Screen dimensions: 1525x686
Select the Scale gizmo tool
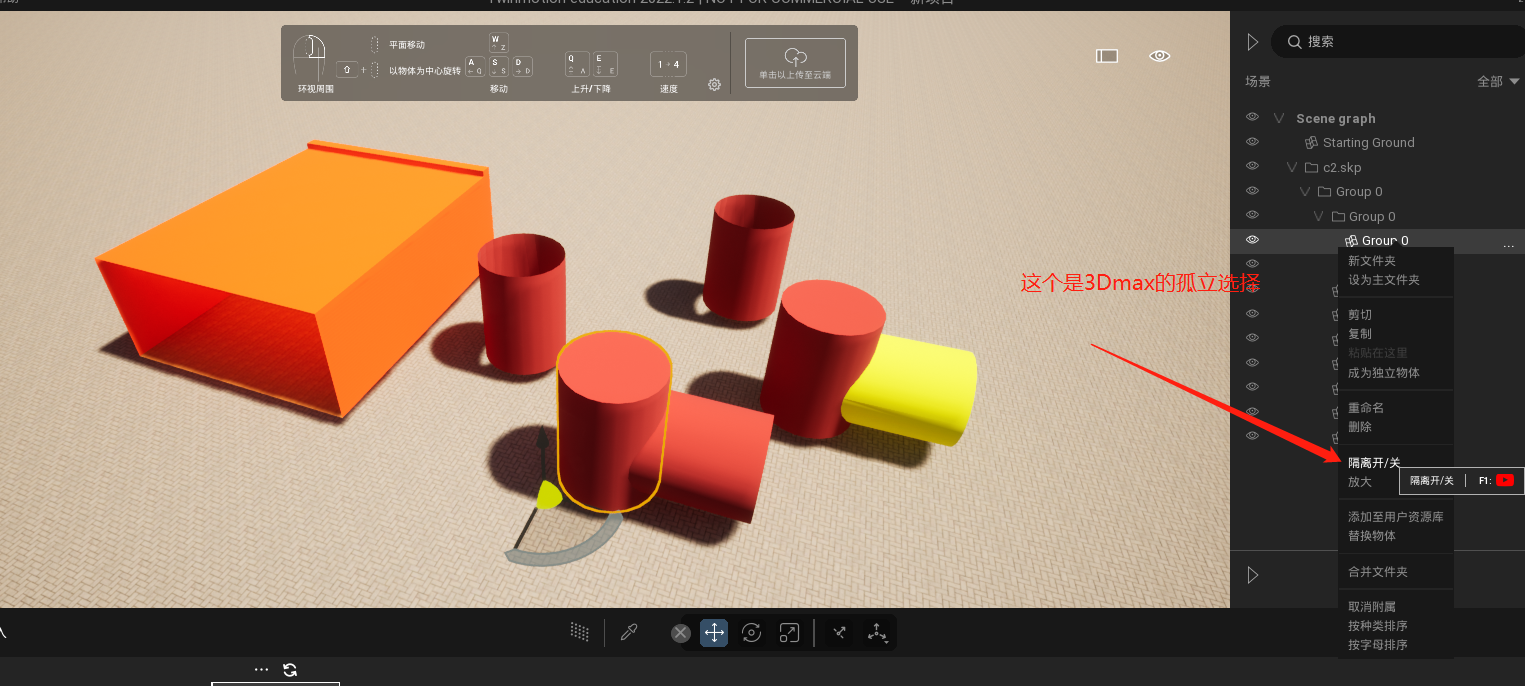pyautogui.click(x=789, y=632)
